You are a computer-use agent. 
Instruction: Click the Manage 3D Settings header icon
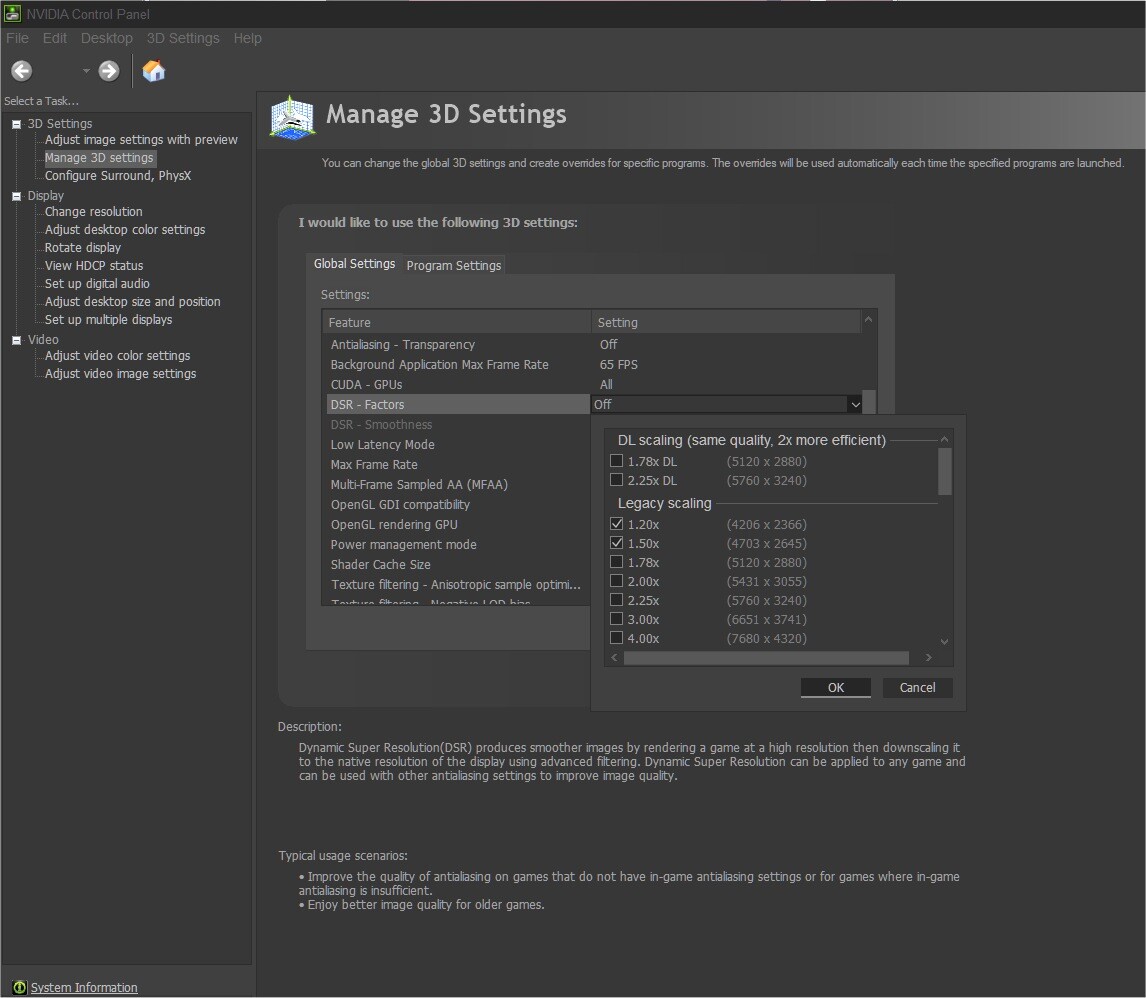point(292,117)
